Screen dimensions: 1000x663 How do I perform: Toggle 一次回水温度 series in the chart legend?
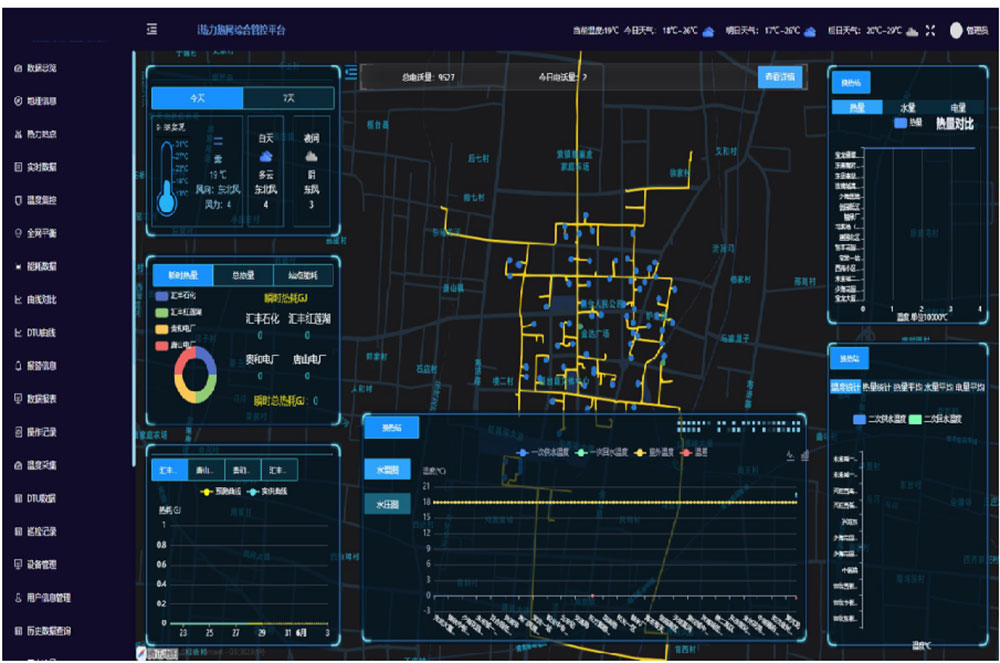click(601, 453)
